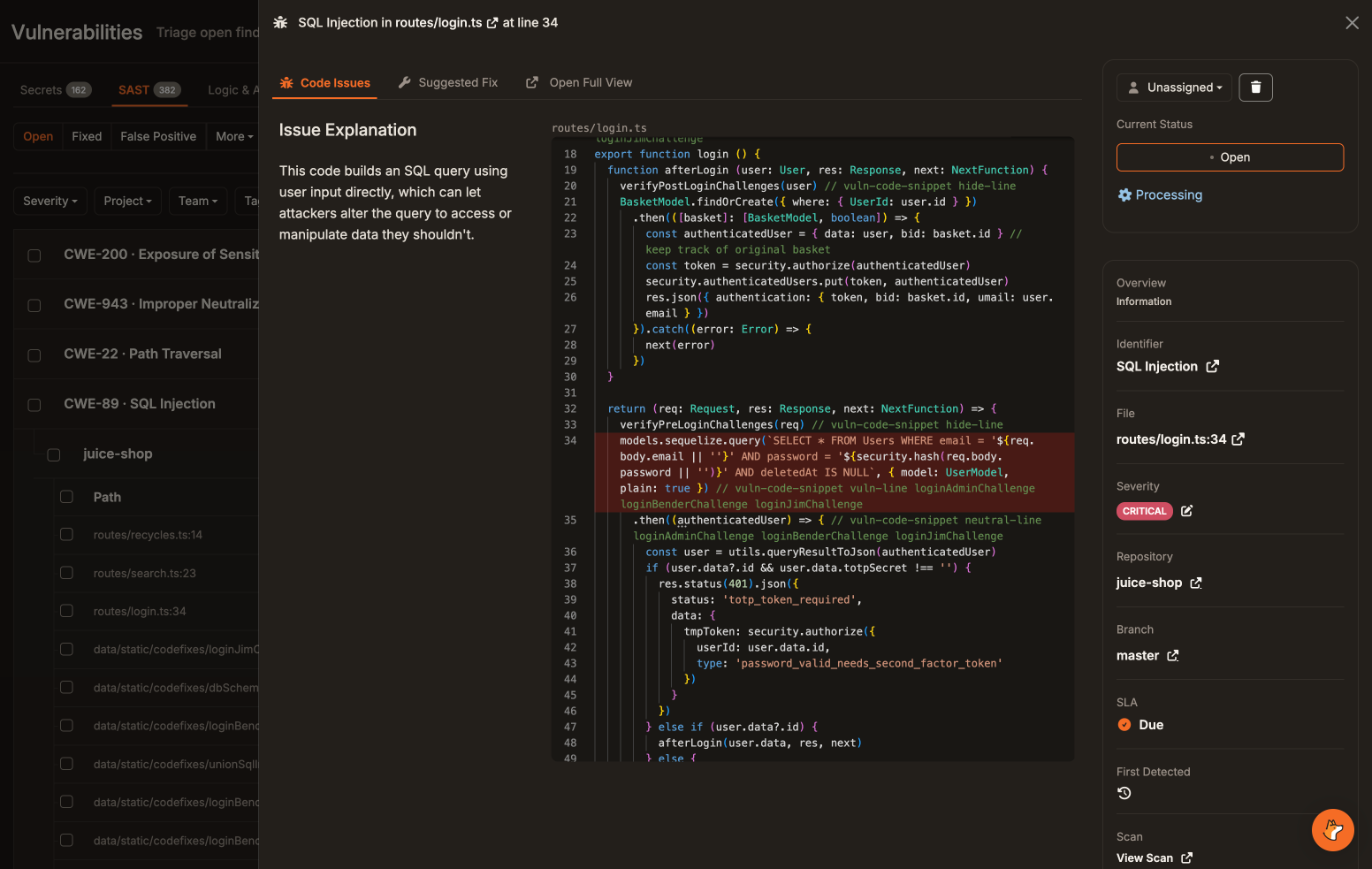Check the juice-shop project checkbox
This screenshot has height=869, width=1372.
(54, 455)
